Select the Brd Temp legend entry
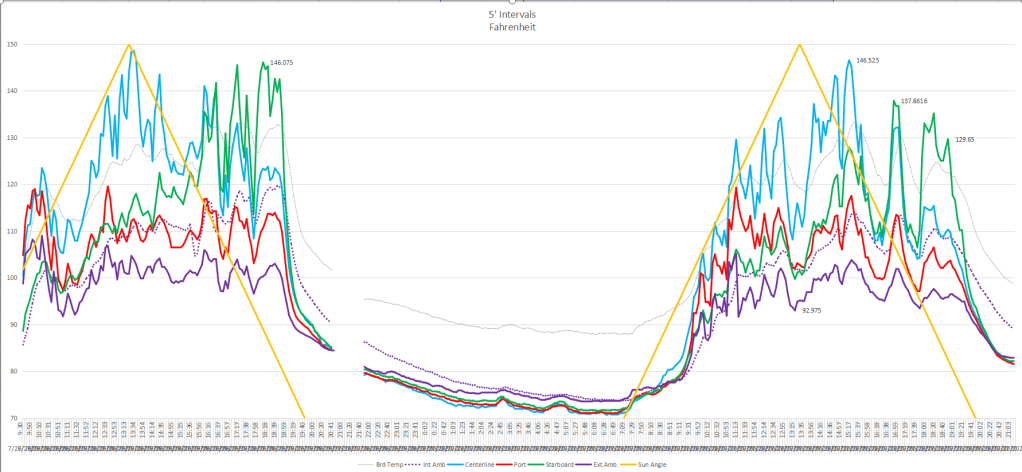The width and height of the screenshot is (1022, 472). pyautogui.click(x=387, y=465)
